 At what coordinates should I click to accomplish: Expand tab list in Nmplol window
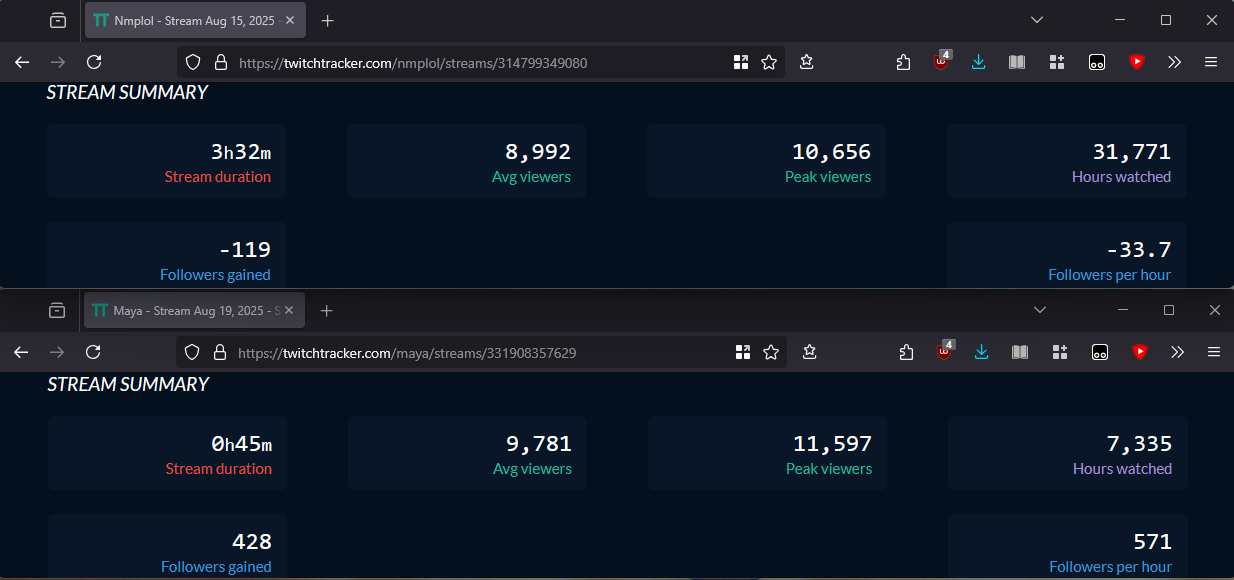point(1037,20)
